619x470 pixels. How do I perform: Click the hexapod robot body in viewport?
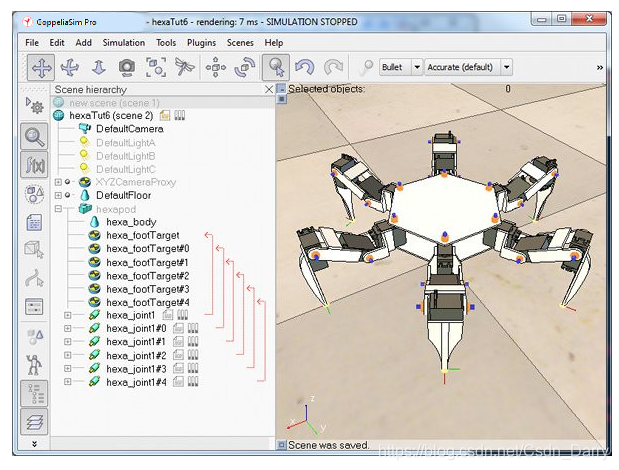[x=445, y=208]
